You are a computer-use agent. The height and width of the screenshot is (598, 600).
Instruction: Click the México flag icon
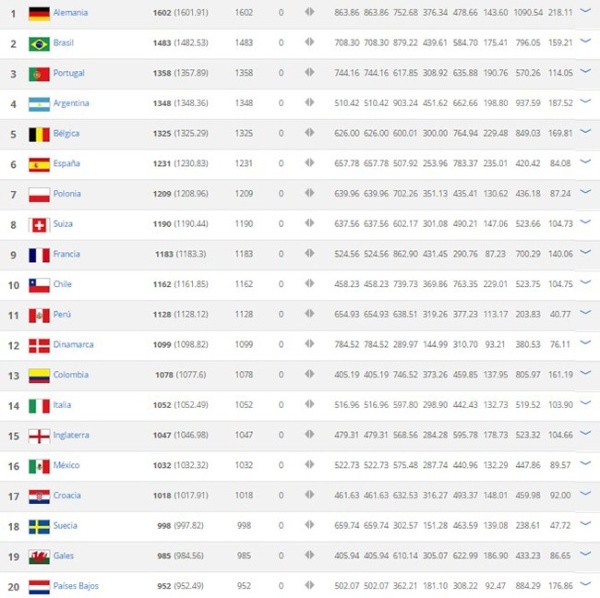tap(39, 465)
